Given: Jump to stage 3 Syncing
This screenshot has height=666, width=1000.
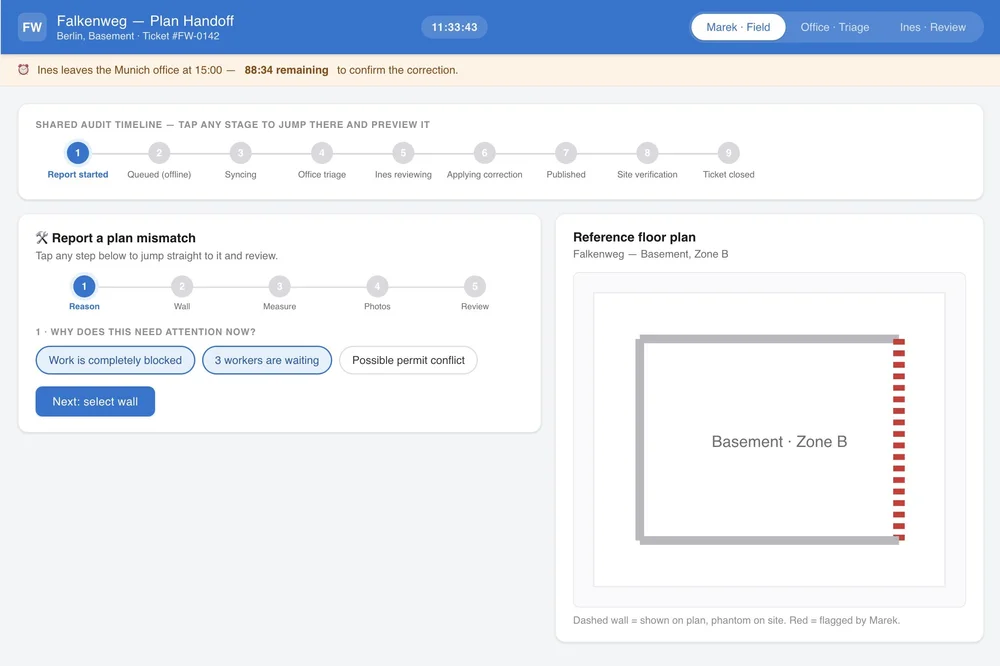Looking at the screenshot, I should click(240, 153).
